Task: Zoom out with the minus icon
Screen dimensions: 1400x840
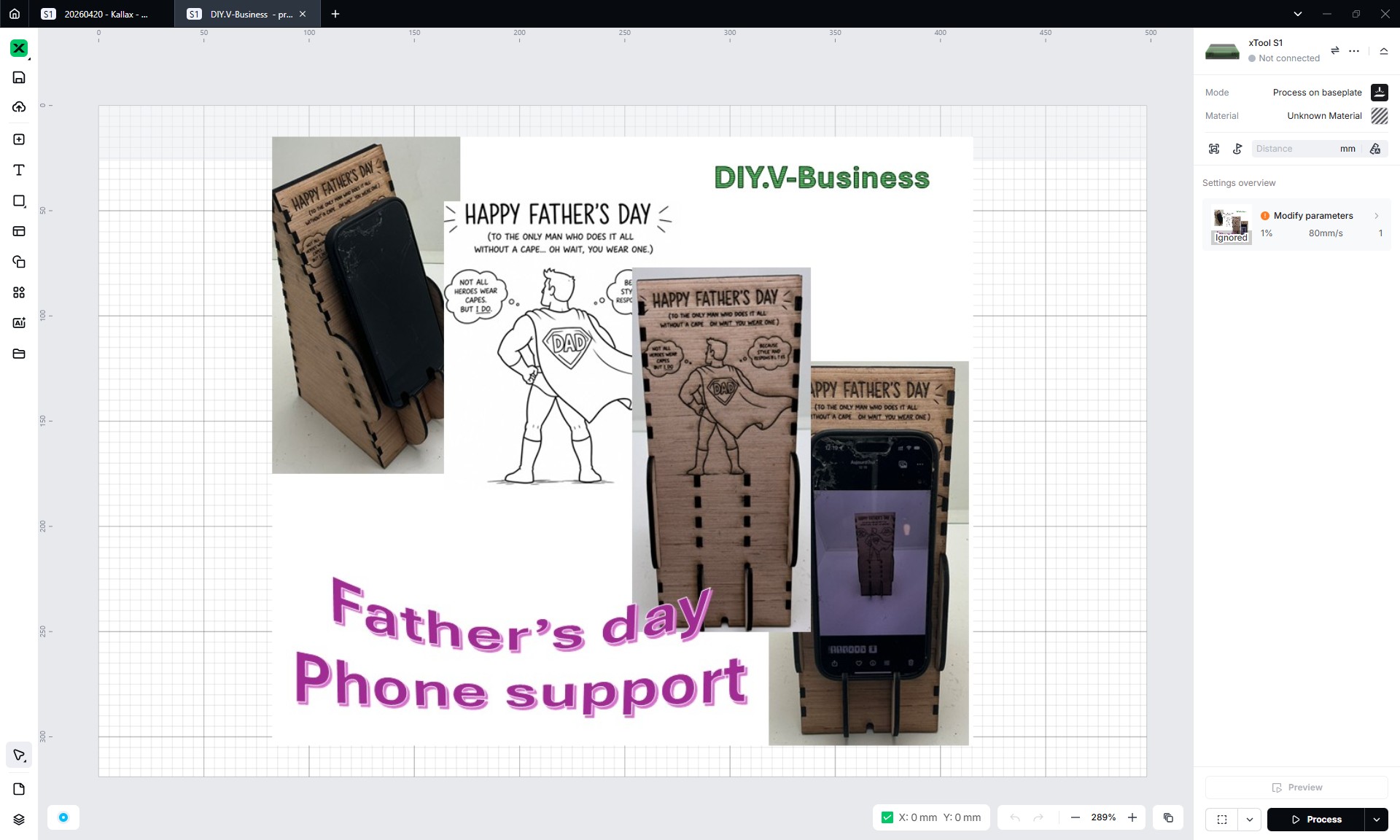Action: point(1075,817)
